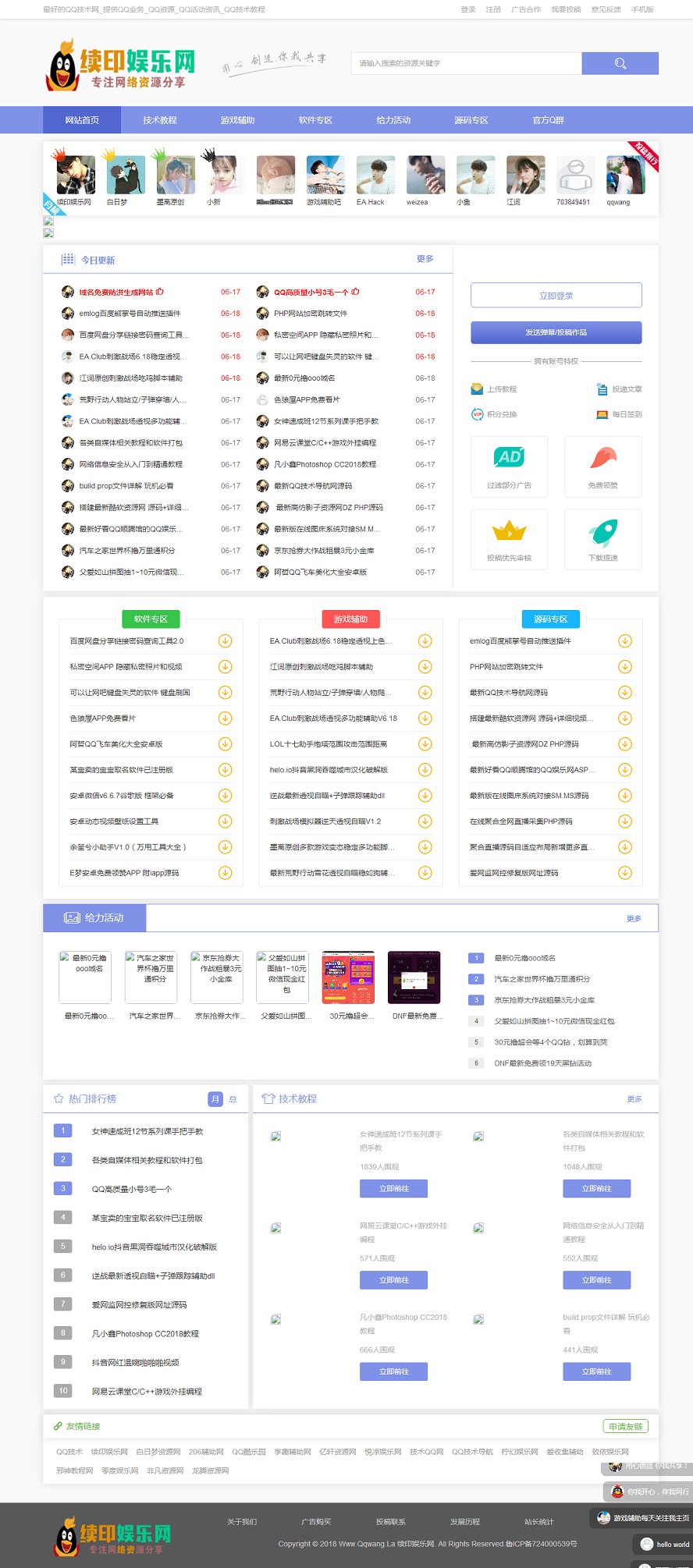Viewport: 693px width, 1568px height.
Task: Go to 源码专区 in the navigation bar
Action: pos(471,120)
